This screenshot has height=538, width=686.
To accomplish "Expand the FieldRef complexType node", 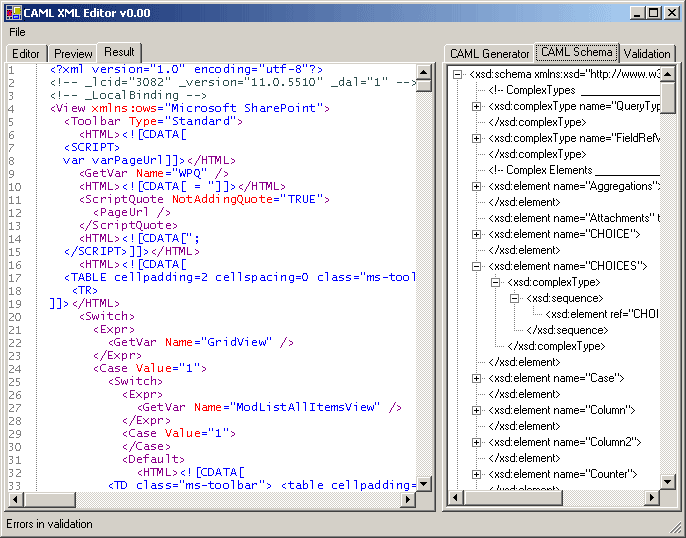I will pyautogui.click(x=476, y=138).
